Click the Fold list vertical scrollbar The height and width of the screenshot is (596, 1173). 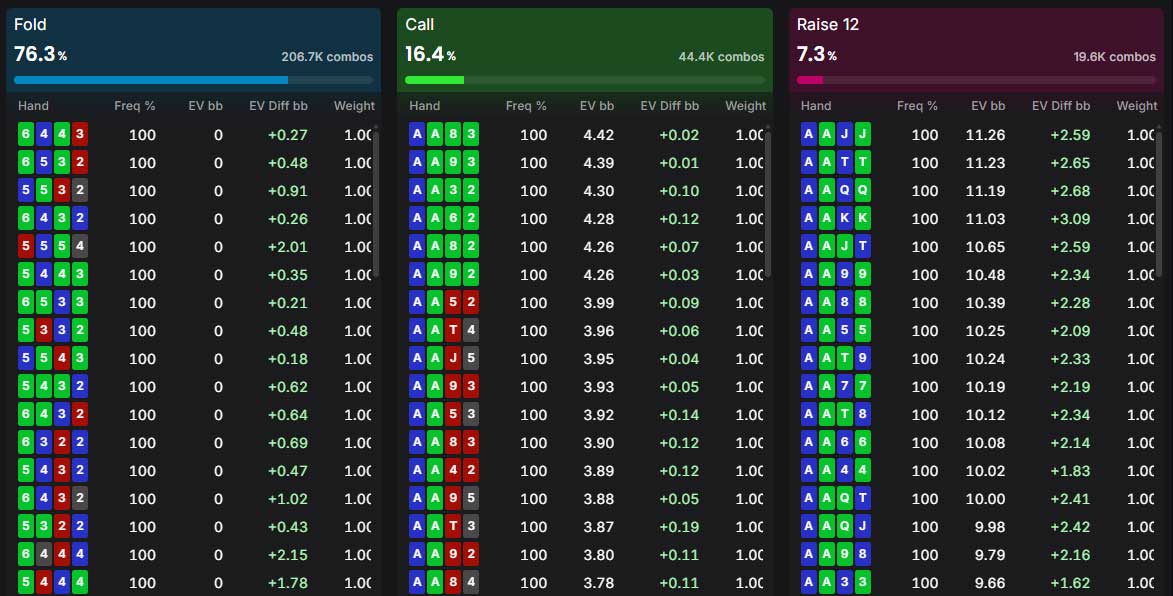(376, 202)
